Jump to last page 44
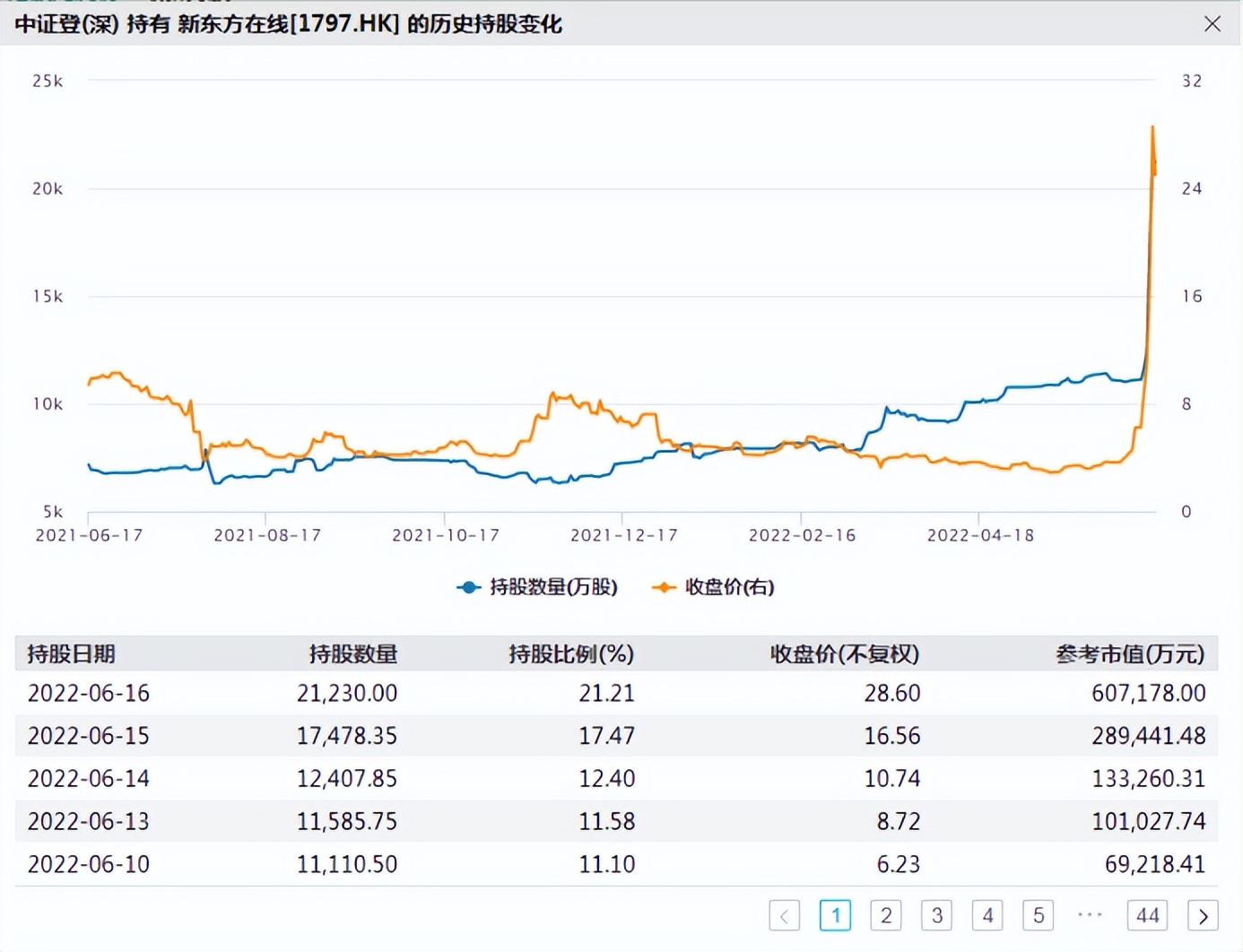Screen dimensions: 1243x952 [x=1147, y=915]
